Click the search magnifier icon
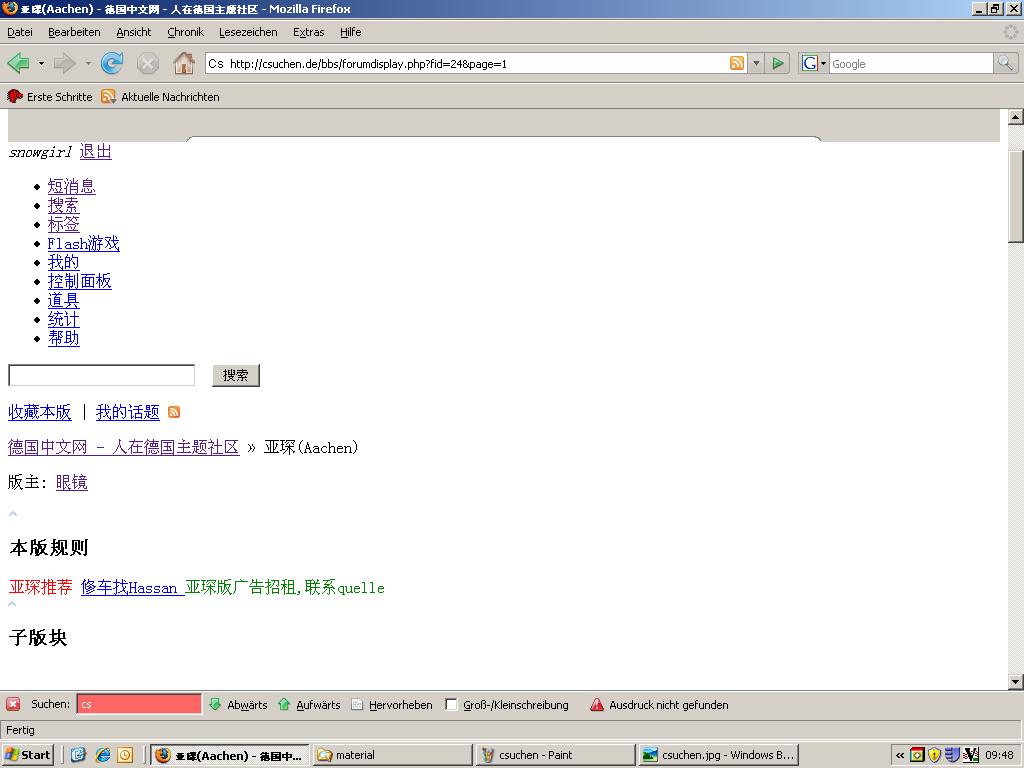Viewport: 1024px width, 768px height. click(x=1004, y=64)
